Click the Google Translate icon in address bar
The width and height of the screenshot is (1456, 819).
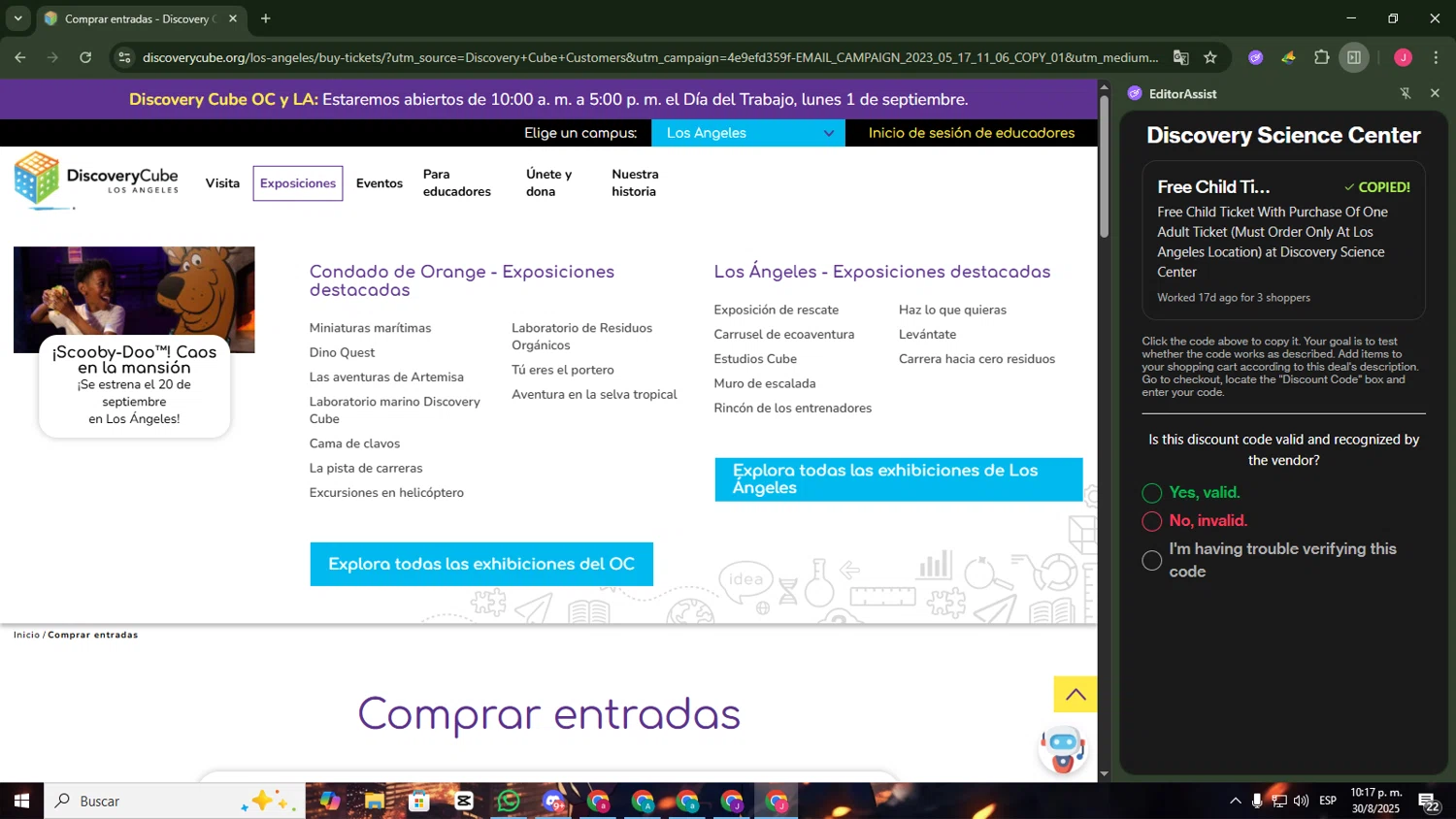(1180, 57)
